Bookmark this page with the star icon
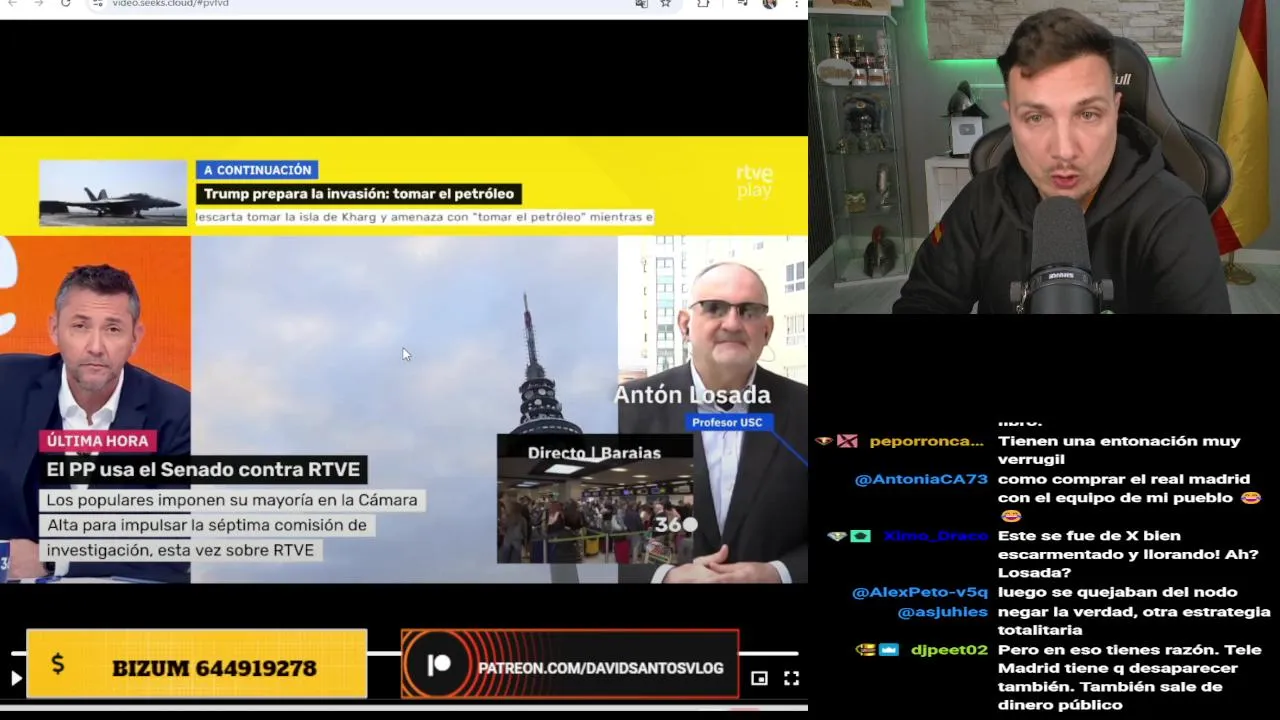This screenshot has height=720, width=1280. point(665,4)
